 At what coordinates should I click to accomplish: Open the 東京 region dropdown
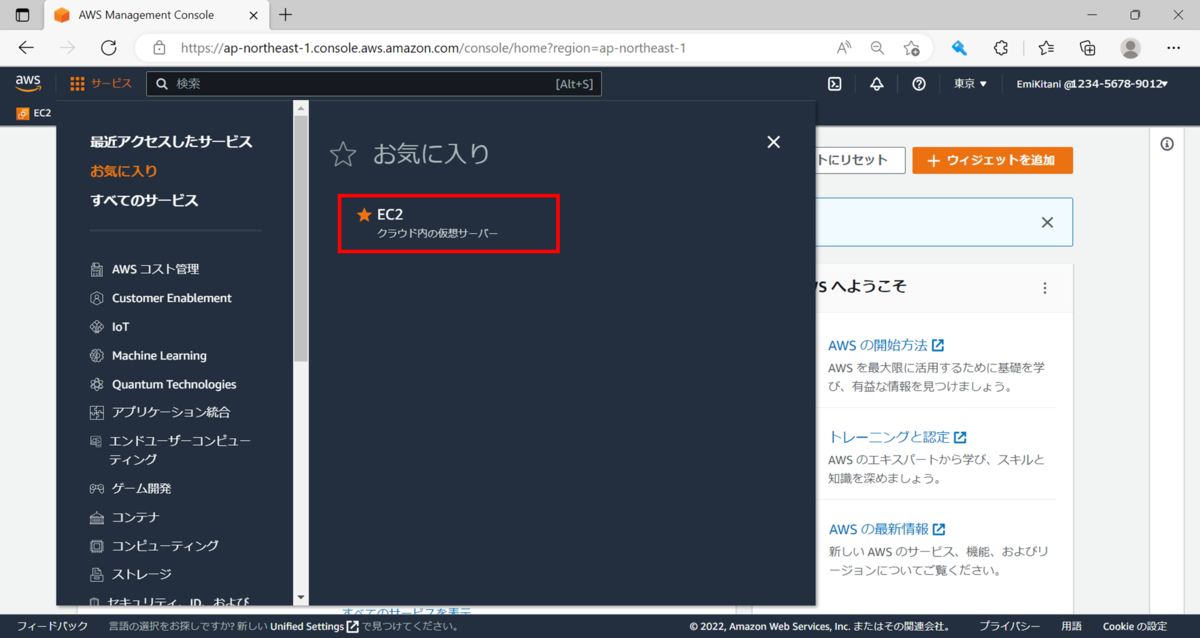(970, 84)
